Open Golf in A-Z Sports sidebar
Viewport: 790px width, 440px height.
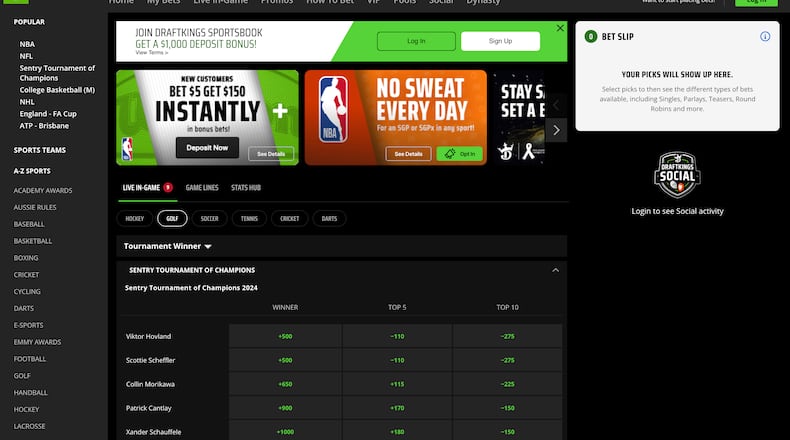pos(22,375)
